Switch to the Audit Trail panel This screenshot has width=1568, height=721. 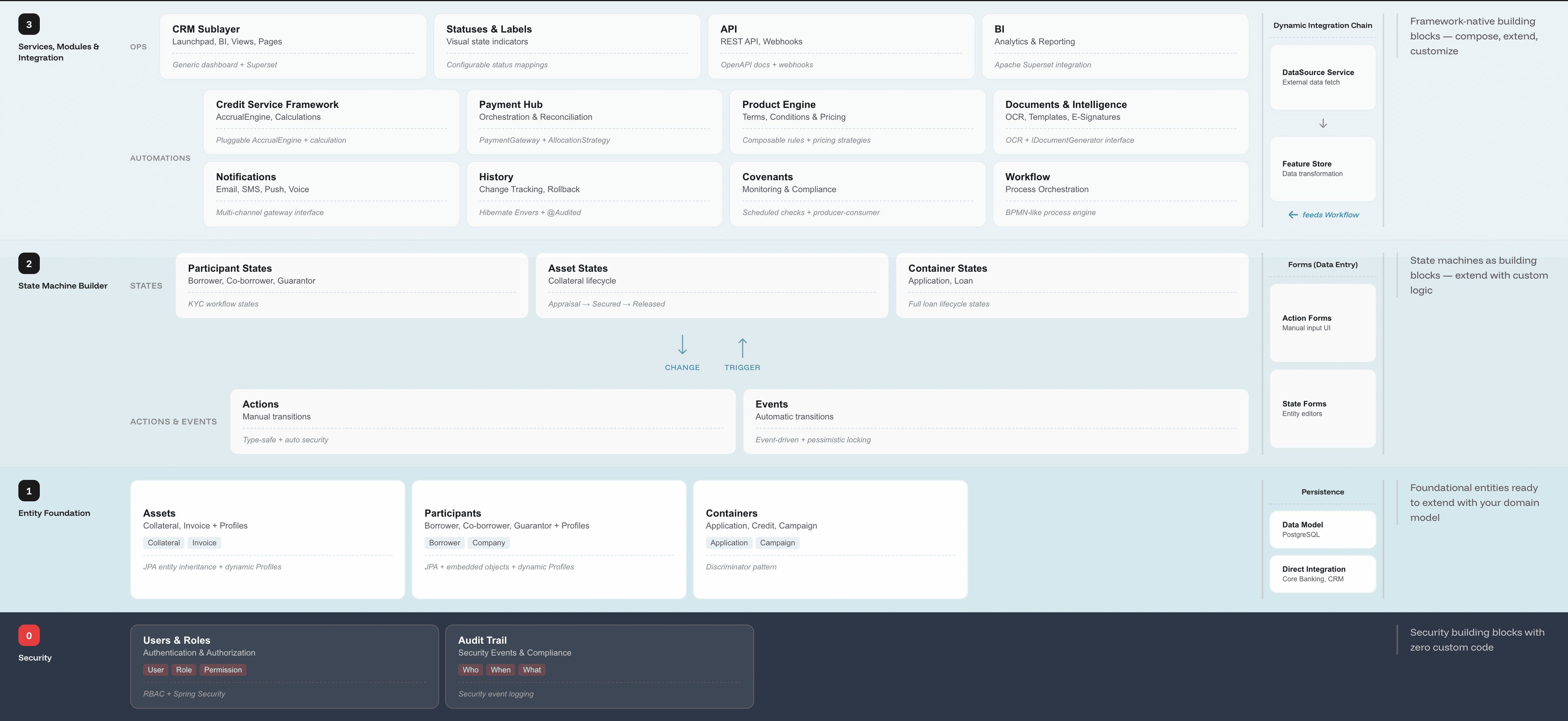599,666
